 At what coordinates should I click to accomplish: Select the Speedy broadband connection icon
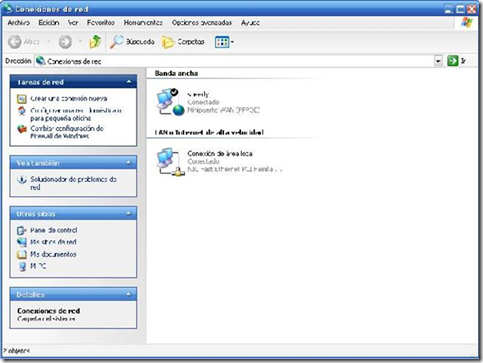[x=170, y=102]
